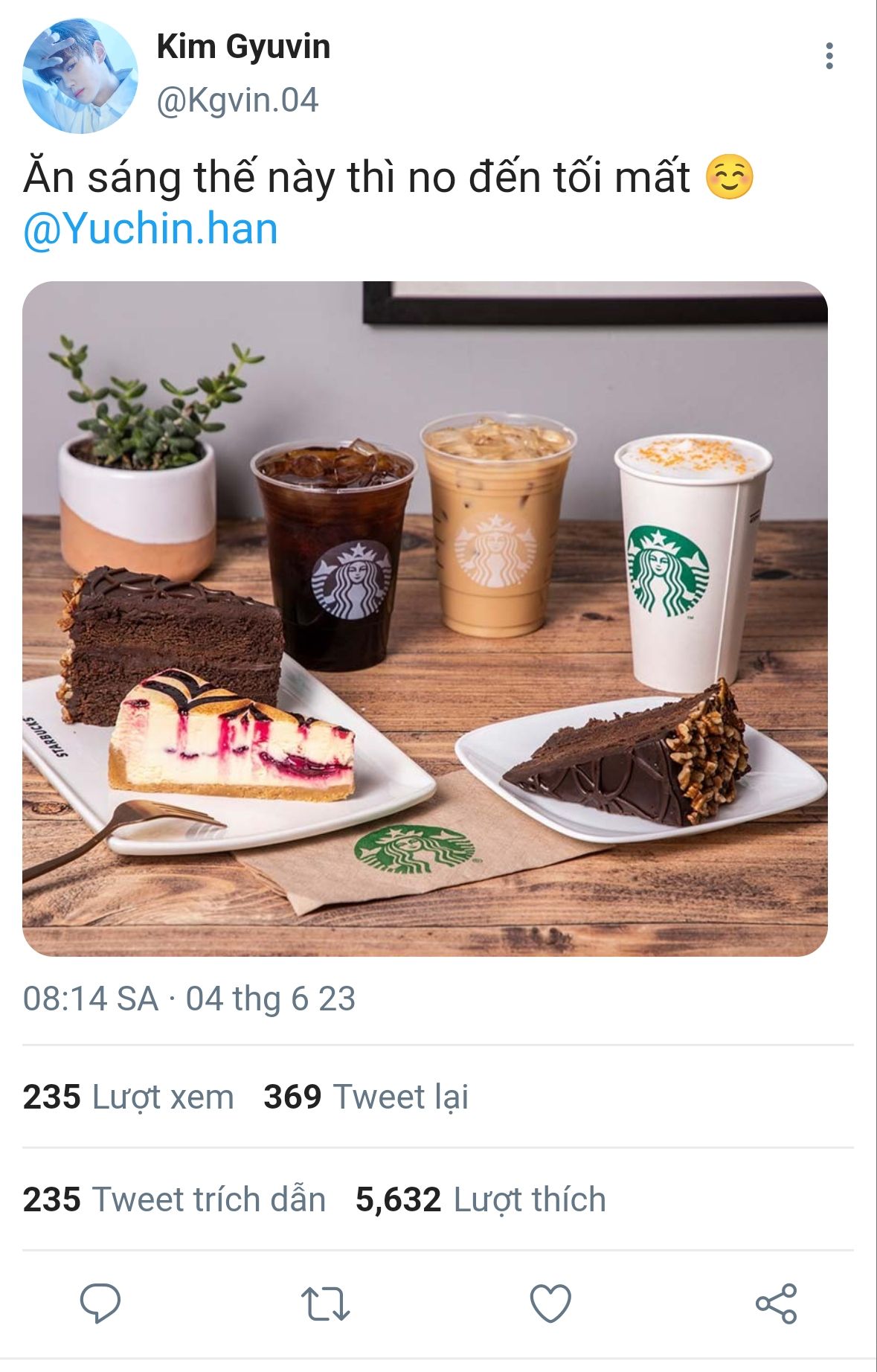Viewport: 877px width, 1372px height.
Task: Click the Starbucks logo on the napkin
Action: click(x=414, y=849)
